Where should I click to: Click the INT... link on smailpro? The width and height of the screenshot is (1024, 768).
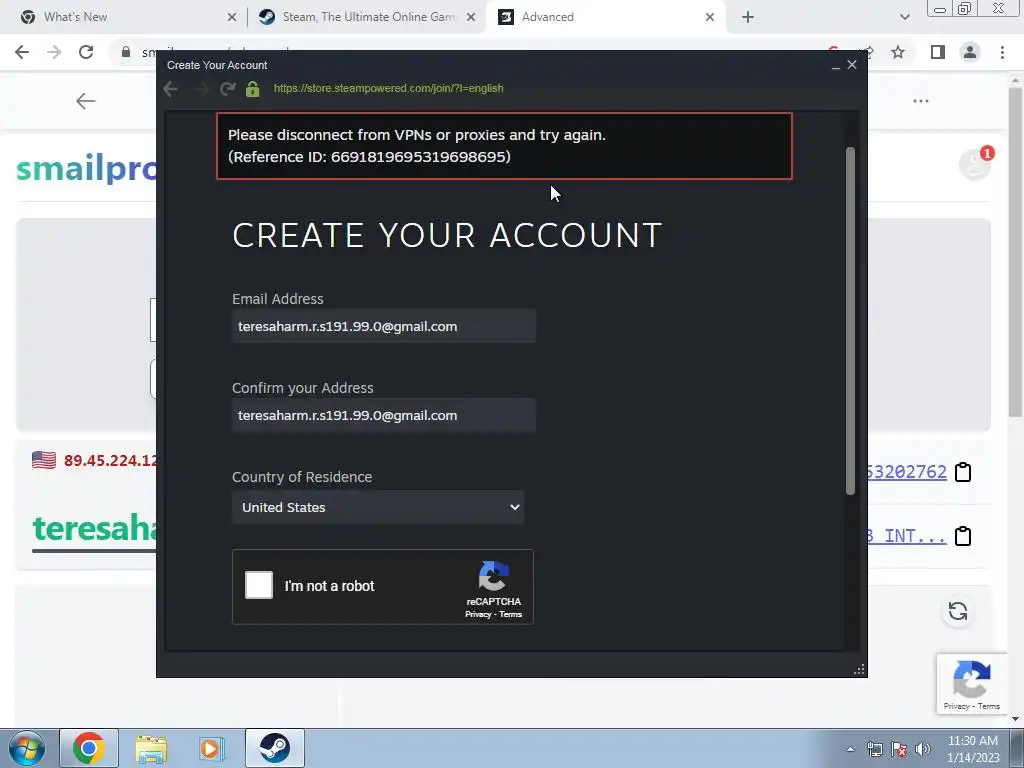point(907,536)
